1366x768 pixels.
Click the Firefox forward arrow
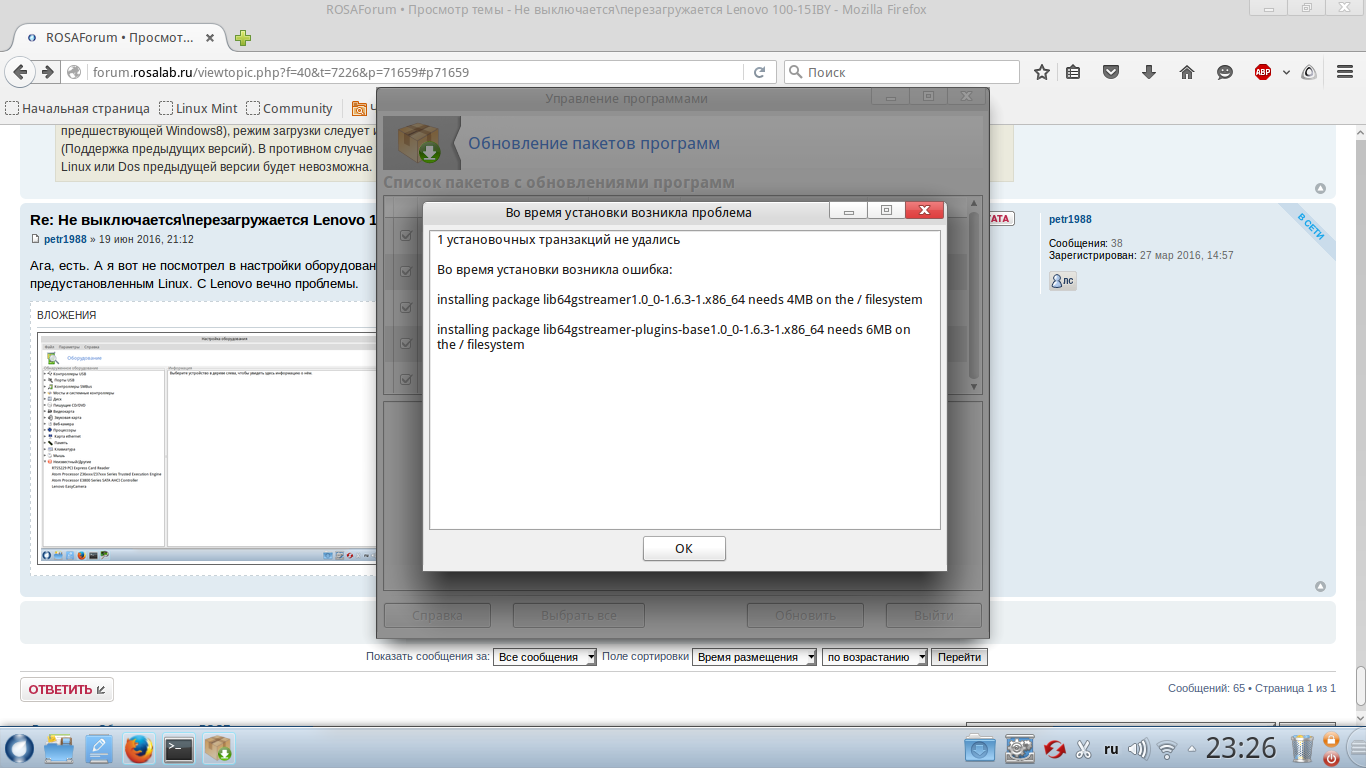point(46,72)
